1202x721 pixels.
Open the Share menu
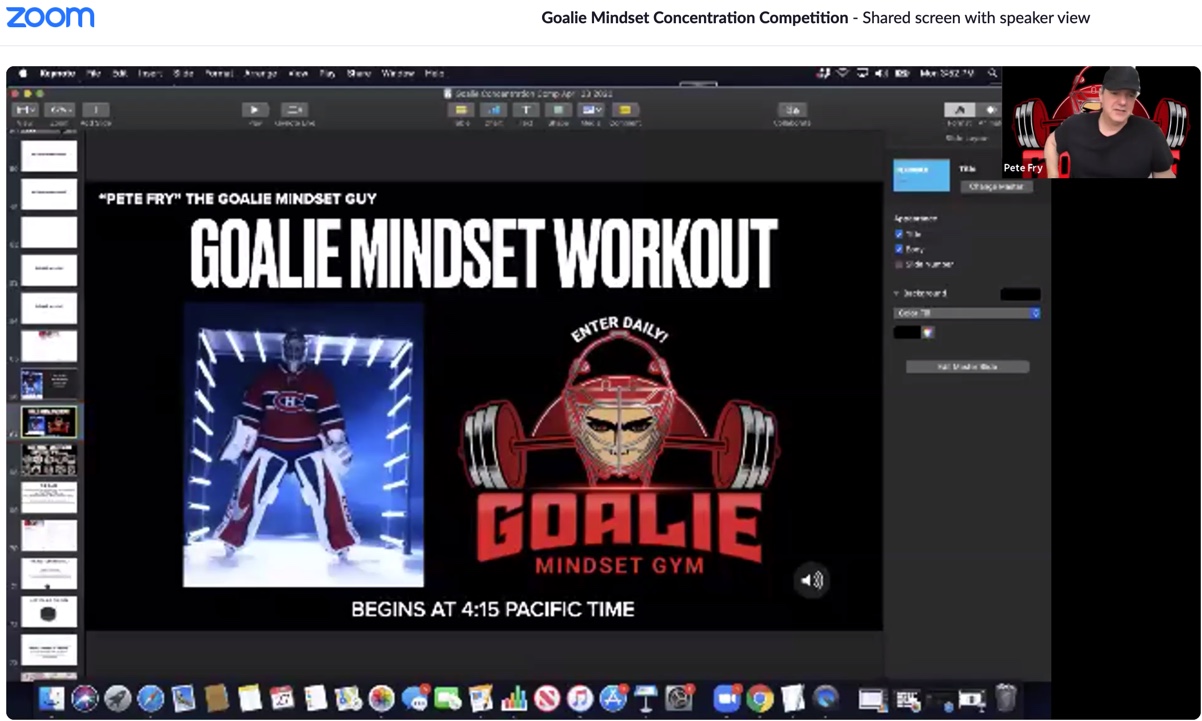point(359,74)
